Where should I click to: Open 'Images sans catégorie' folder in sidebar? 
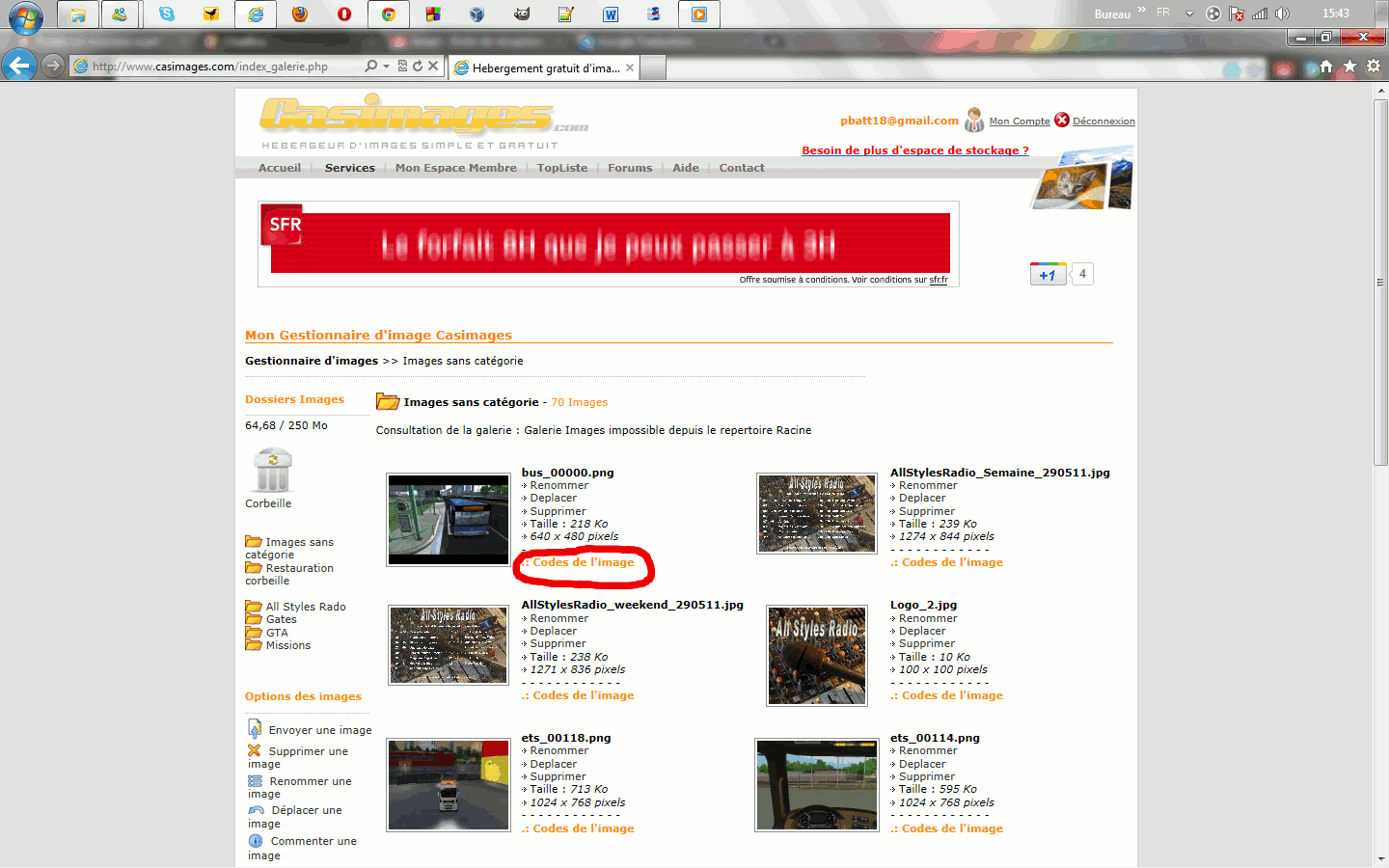tap(288, 548)
